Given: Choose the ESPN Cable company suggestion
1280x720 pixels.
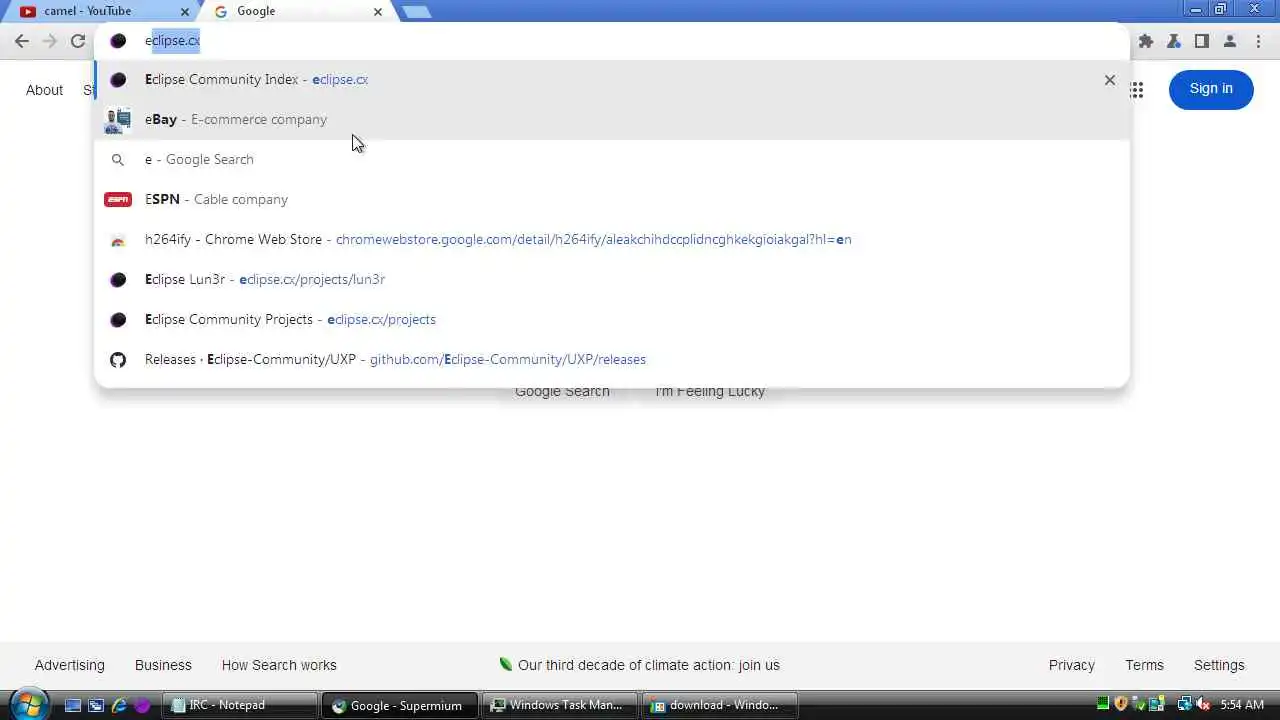Looking at the screenshot, I should 612,200.
